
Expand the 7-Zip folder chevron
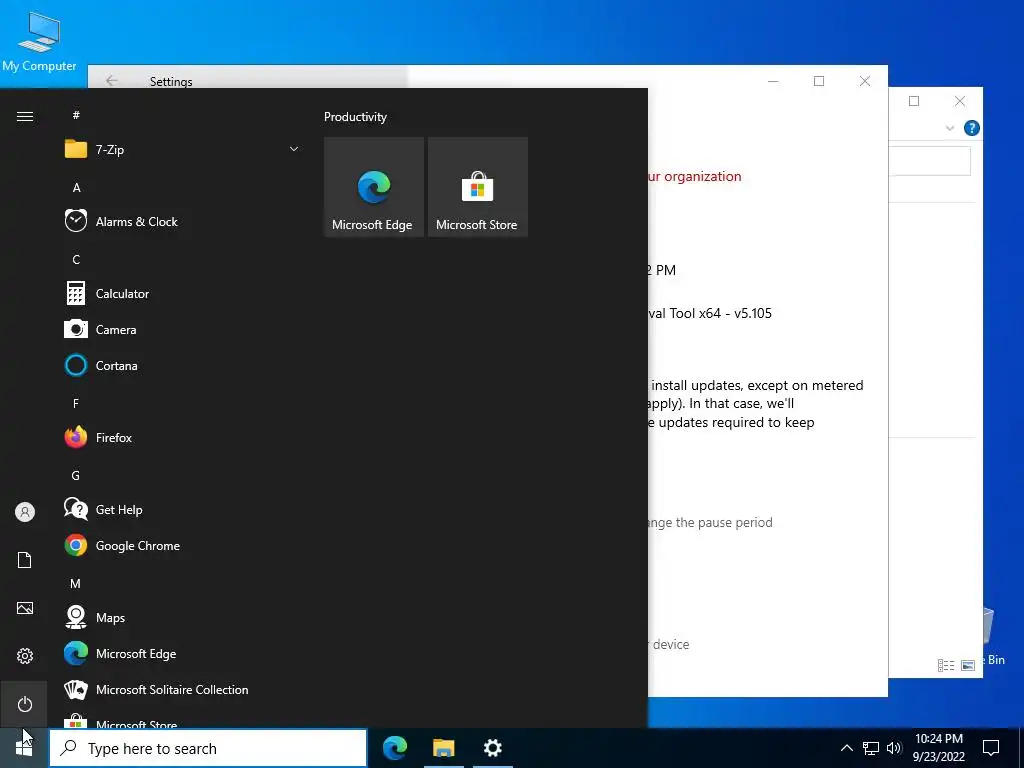click(x=294, y=150)
